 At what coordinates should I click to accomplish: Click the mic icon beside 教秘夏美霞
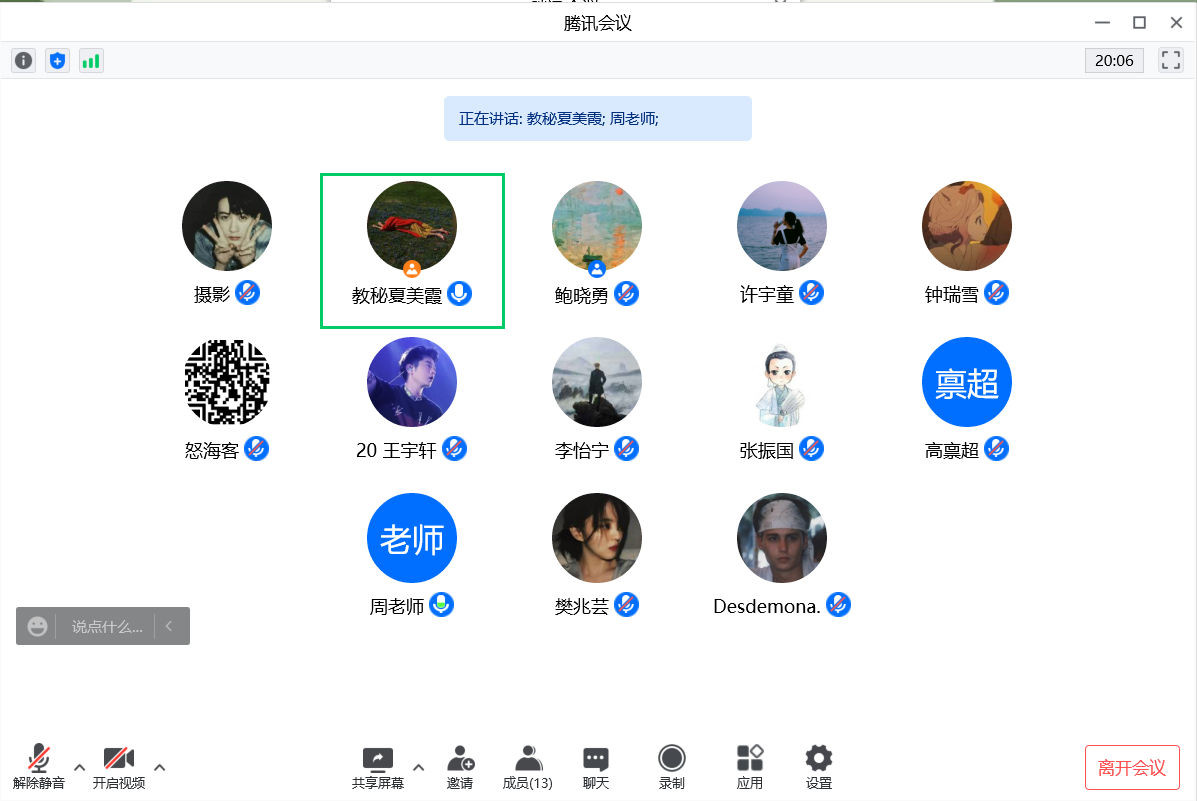click(x=459, y=294)
